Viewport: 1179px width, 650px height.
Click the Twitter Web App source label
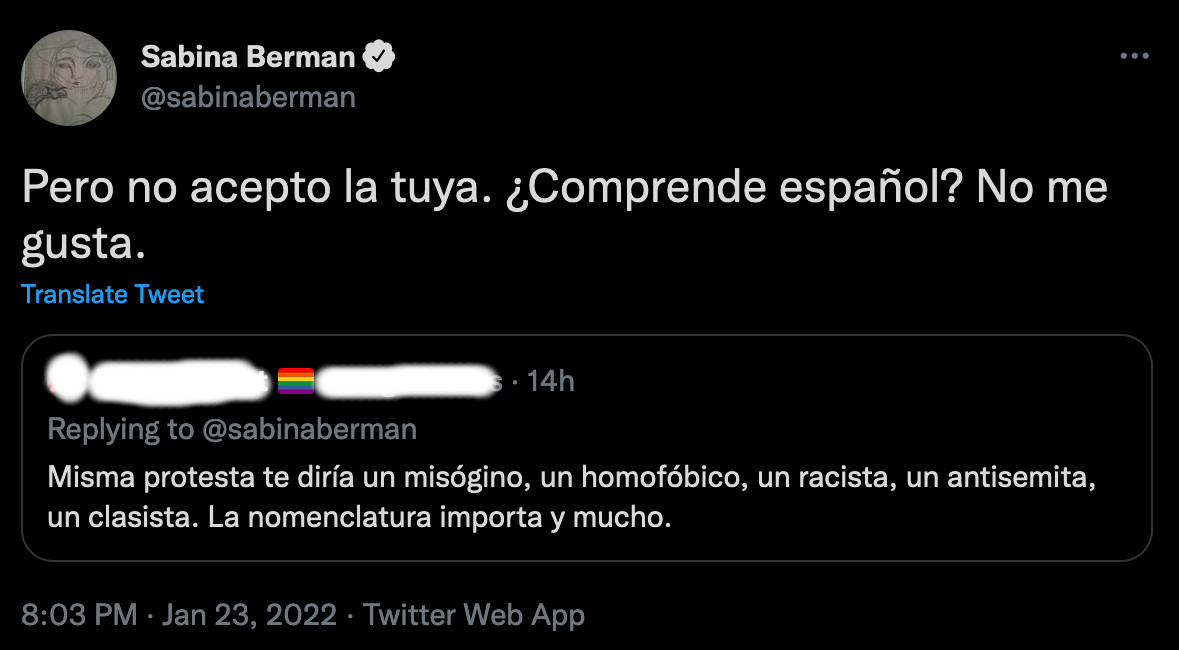[477, 615]
